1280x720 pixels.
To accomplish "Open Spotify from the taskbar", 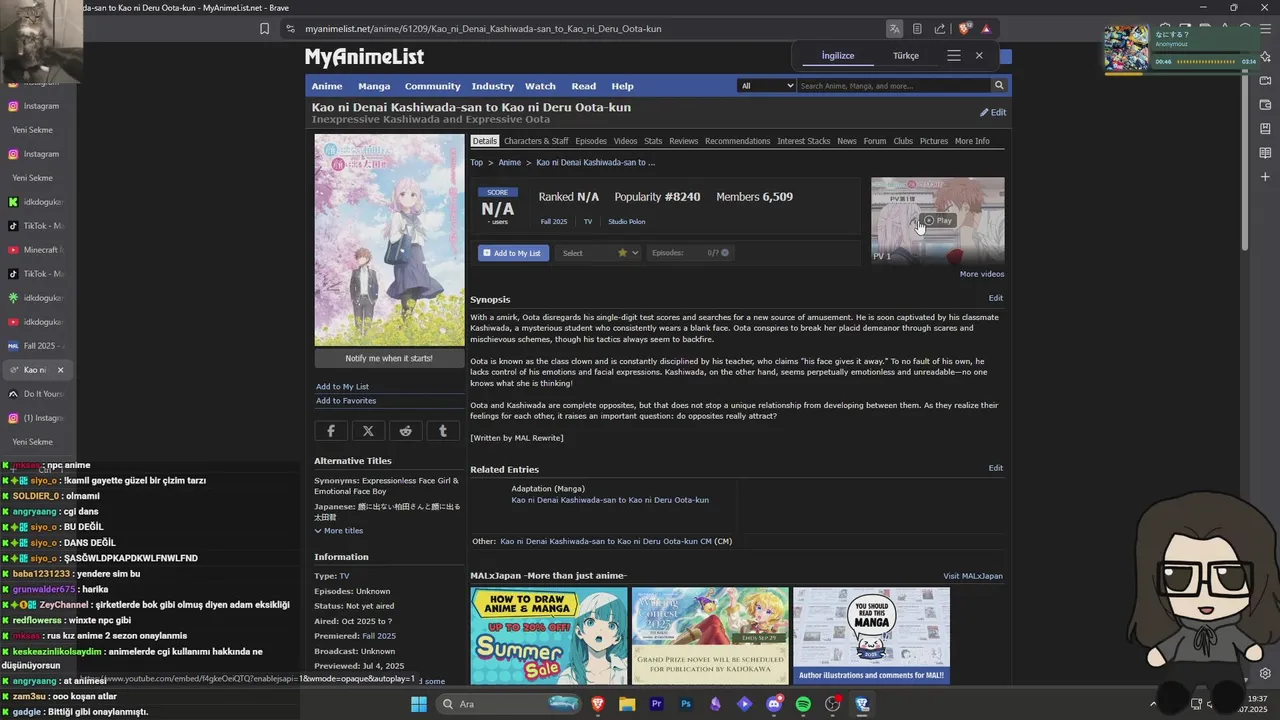I will pos(803,704).
